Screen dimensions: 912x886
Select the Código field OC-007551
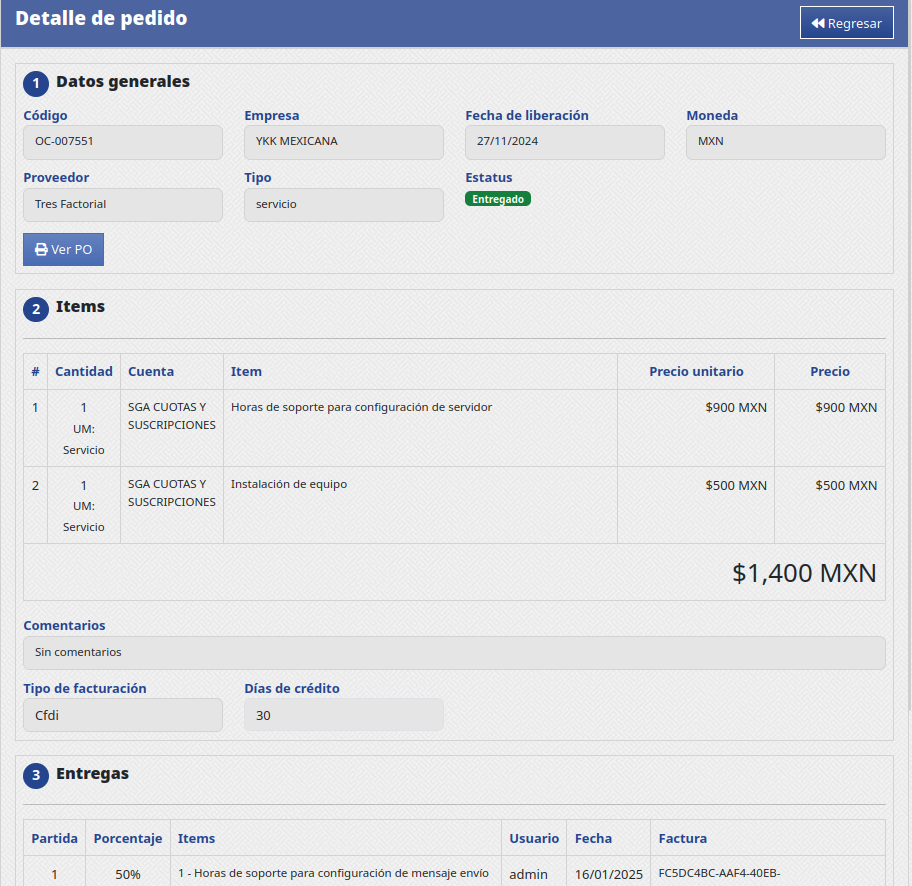tap(123, 142)
